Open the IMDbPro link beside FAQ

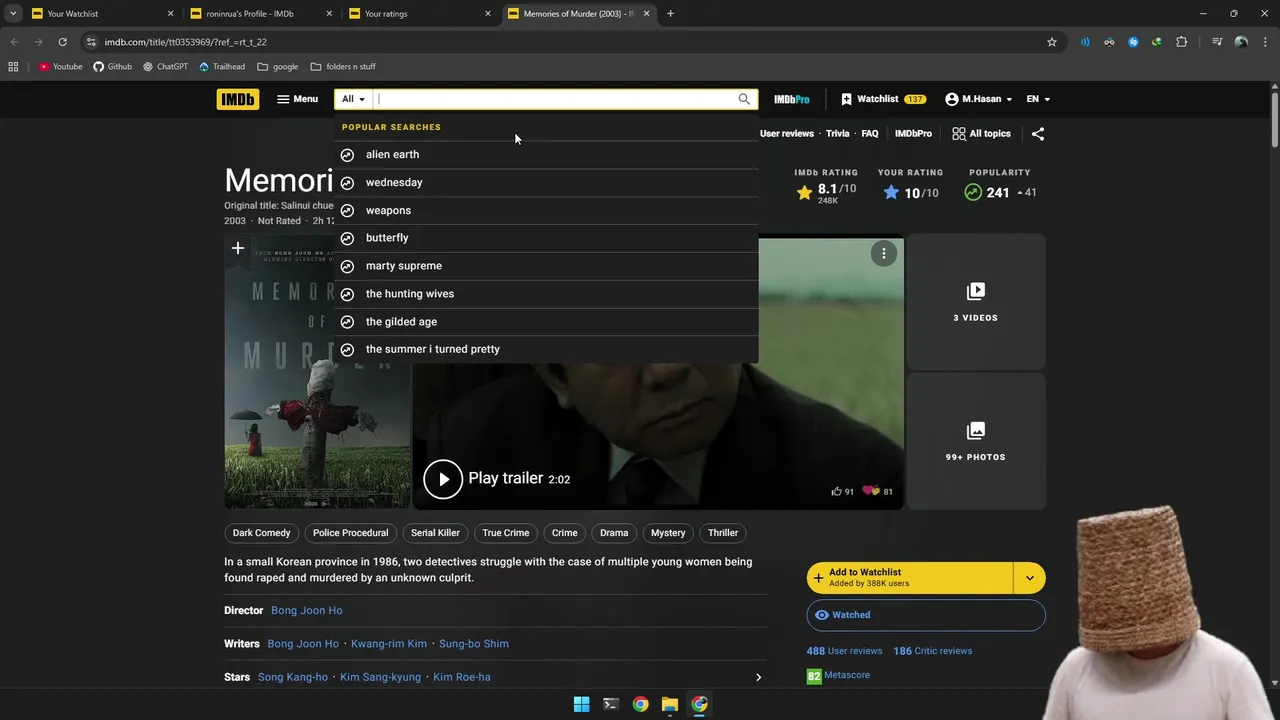(x=913, y=133)
